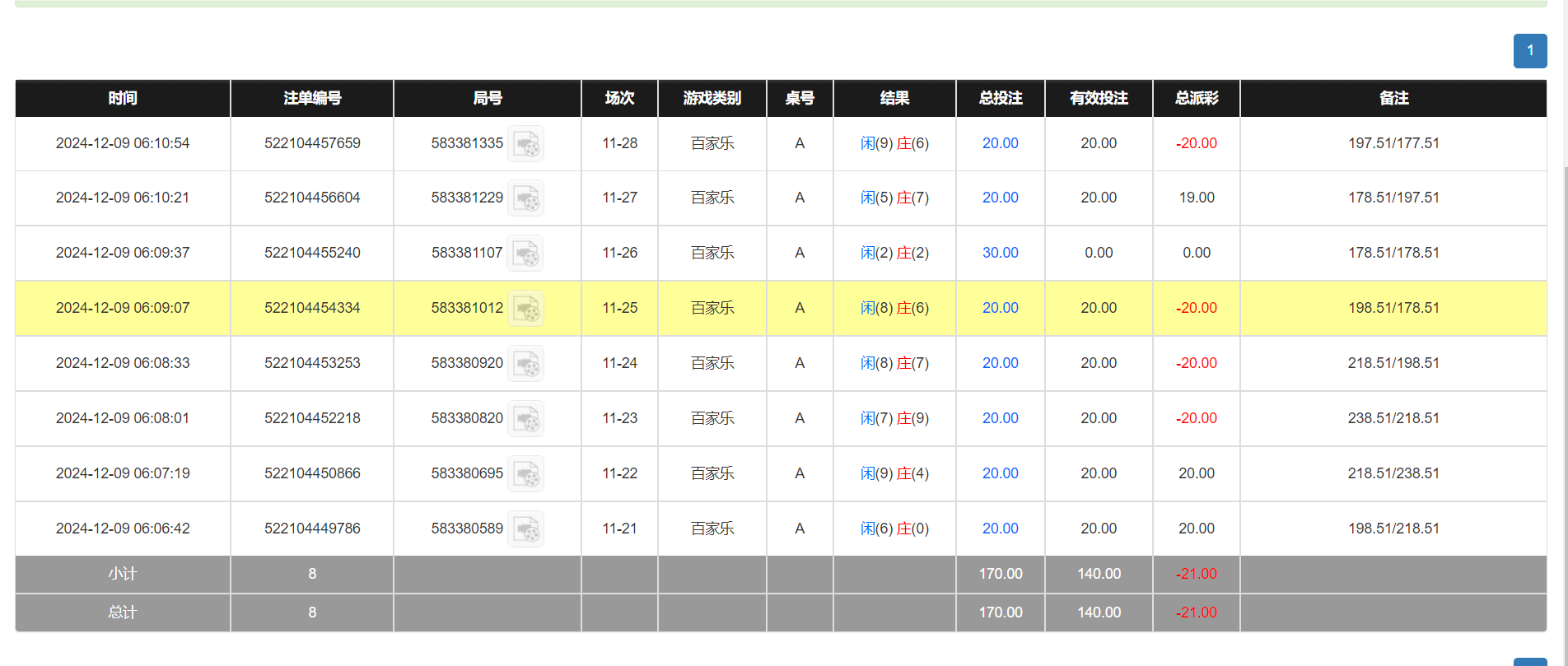The image size is (1568, 666).
Task: Click total bet 20.00 link in highlighted row
Action: 1000,308
